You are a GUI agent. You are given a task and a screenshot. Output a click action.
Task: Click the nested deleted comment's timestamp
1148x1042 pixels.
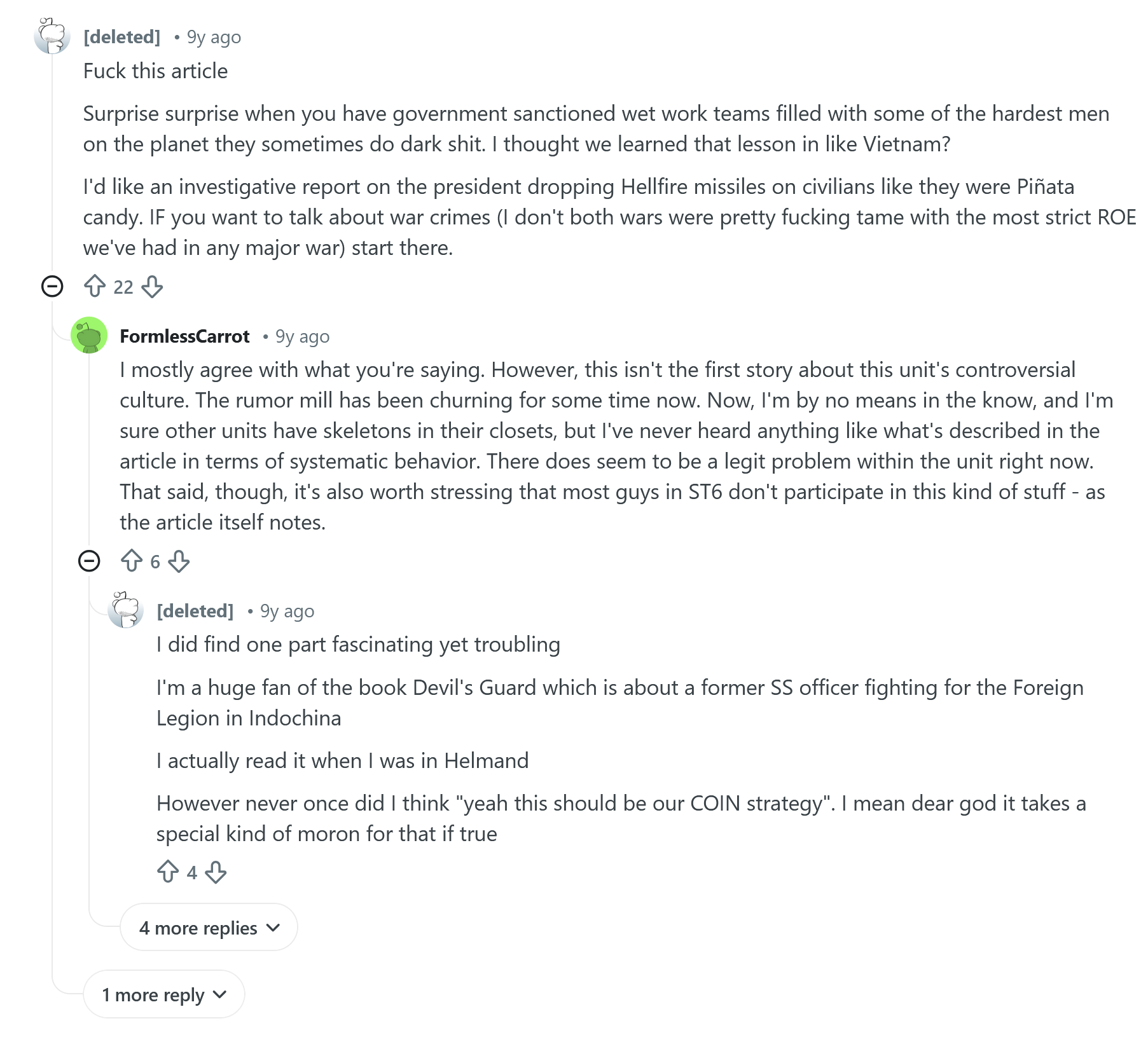pos(287,611)
